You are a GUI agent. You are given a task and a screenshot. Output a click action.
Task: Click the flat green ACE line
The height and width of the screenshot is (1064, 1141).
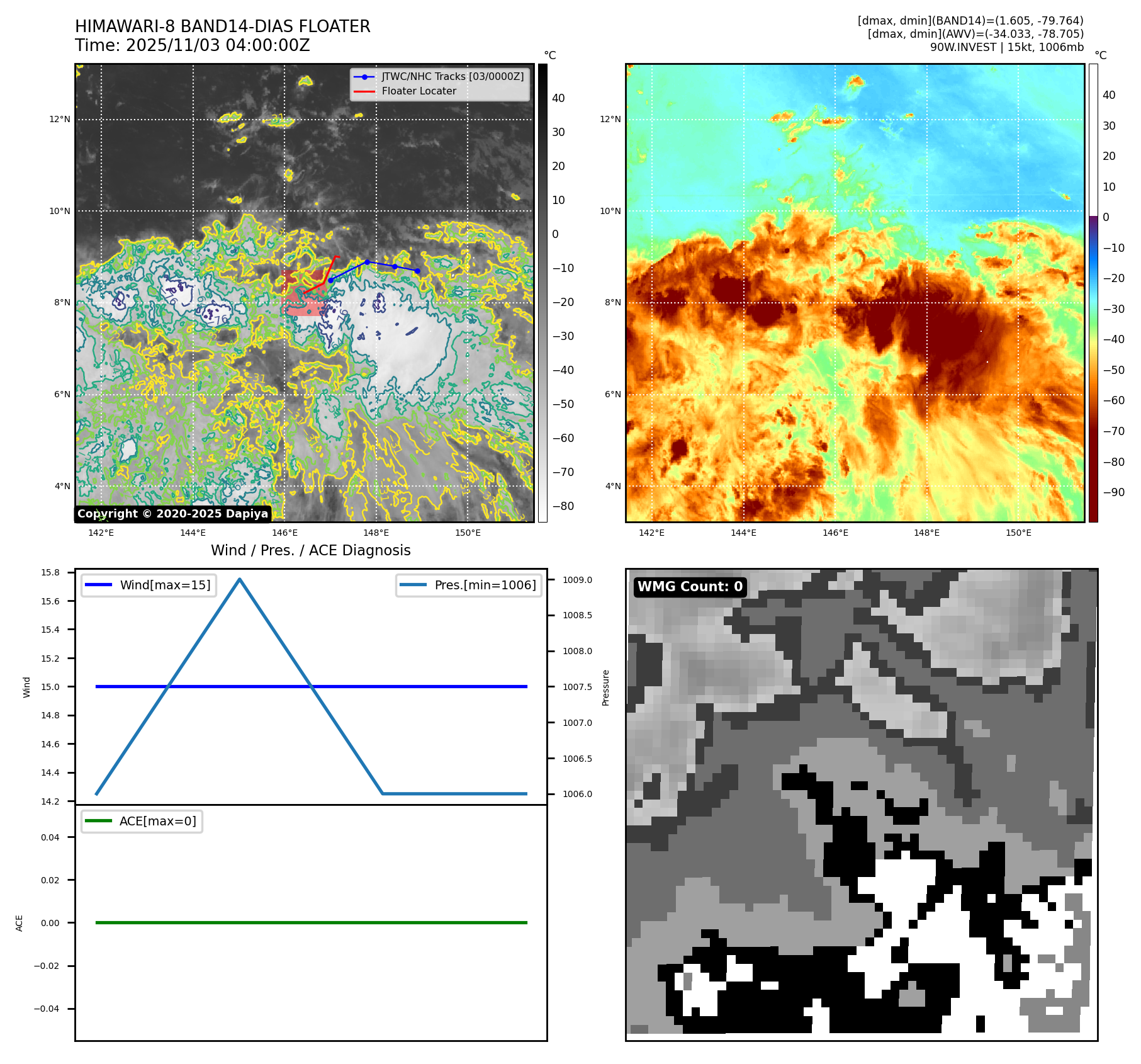pos(311,922)
